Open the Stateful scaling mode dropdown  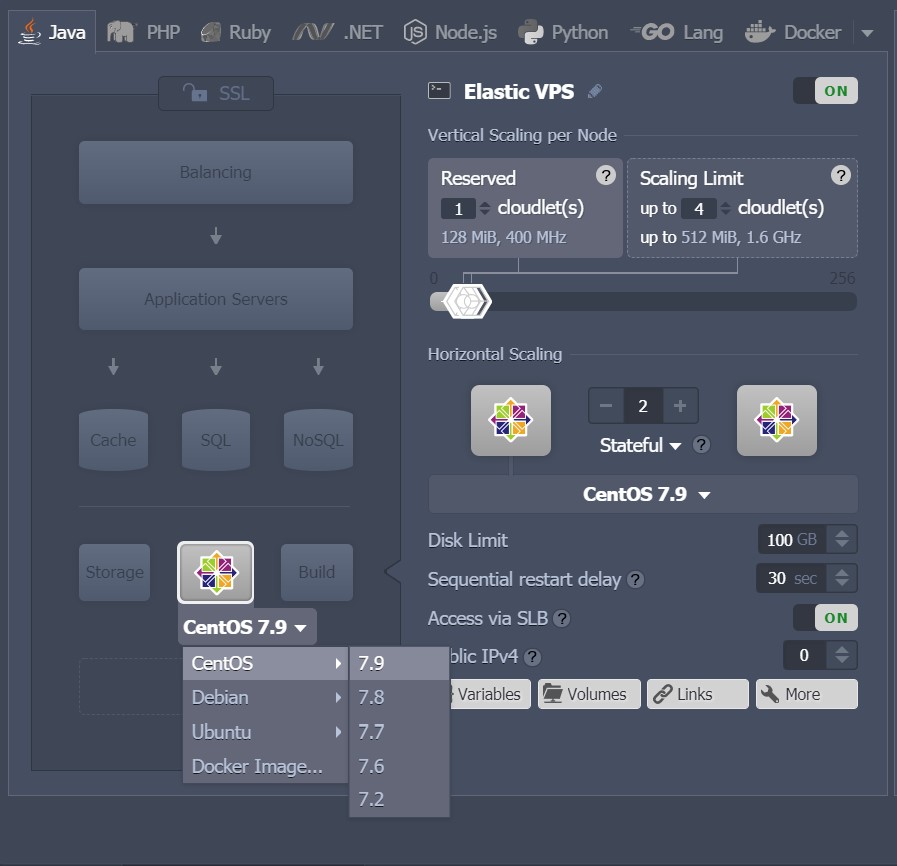coord(640,445)
